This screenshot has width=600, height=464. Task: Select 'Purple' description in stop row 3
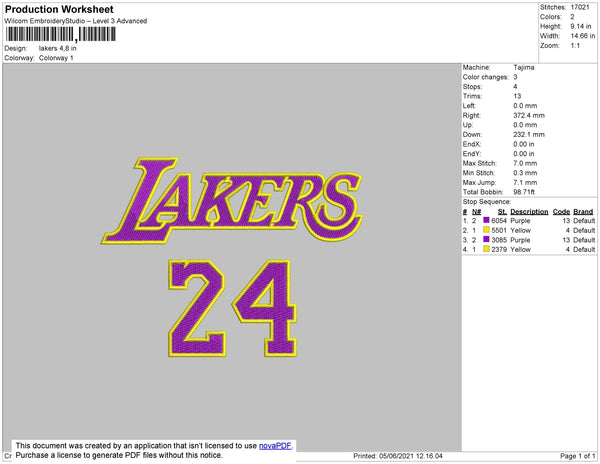coord(520,240)
